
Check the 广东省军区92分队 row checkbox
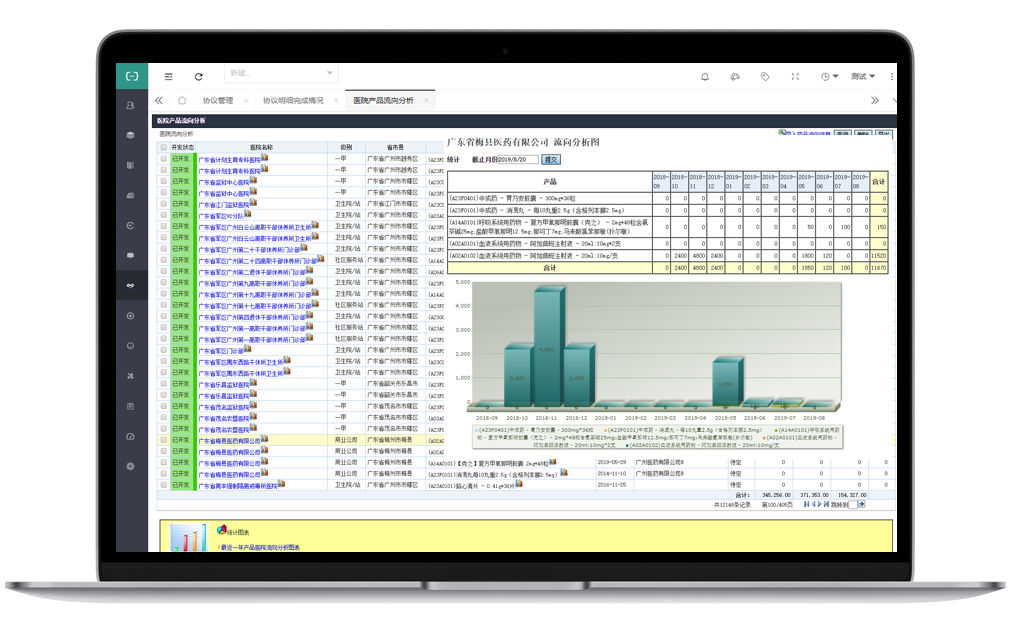point(164,215)
